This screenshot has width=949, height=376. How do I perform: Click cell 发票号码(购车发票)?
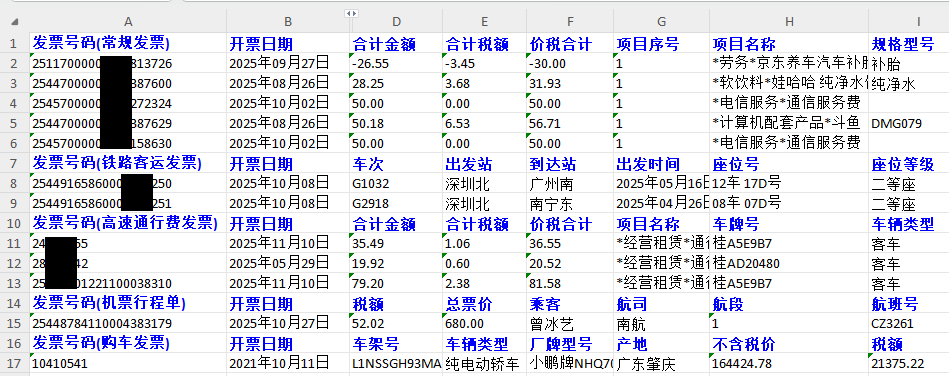coord(128,343)
